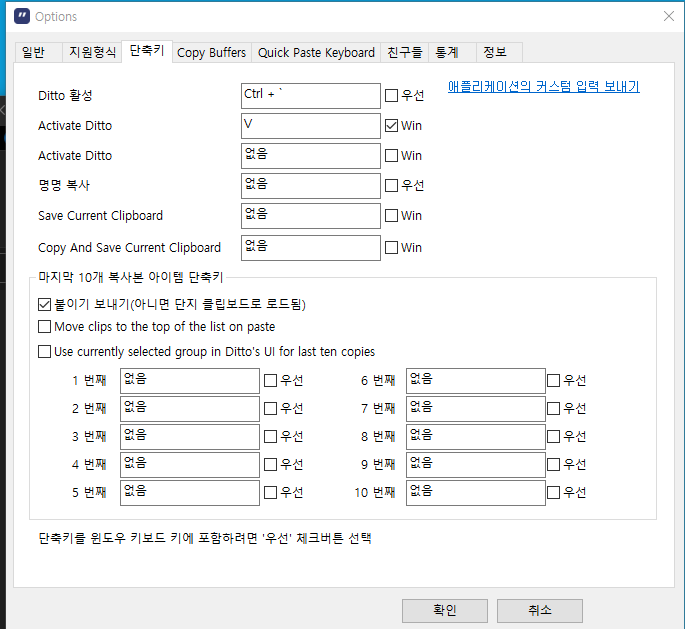Viewport: 685px width, 629px height.
Task: Open the Quick Paste Keyboard tab
Action: point(316,52)
